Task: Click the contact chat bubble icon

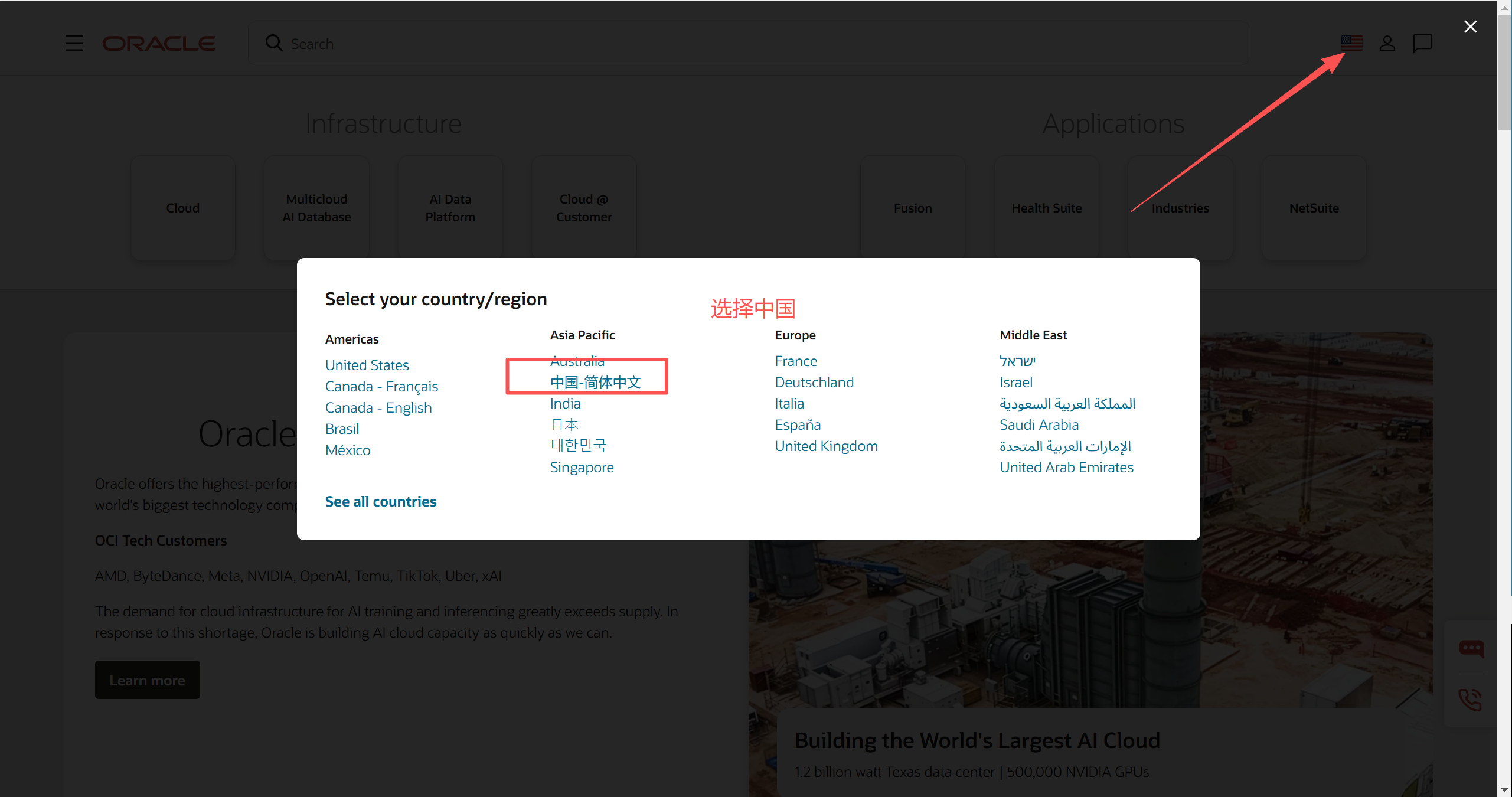Action: click(1422, 43)
